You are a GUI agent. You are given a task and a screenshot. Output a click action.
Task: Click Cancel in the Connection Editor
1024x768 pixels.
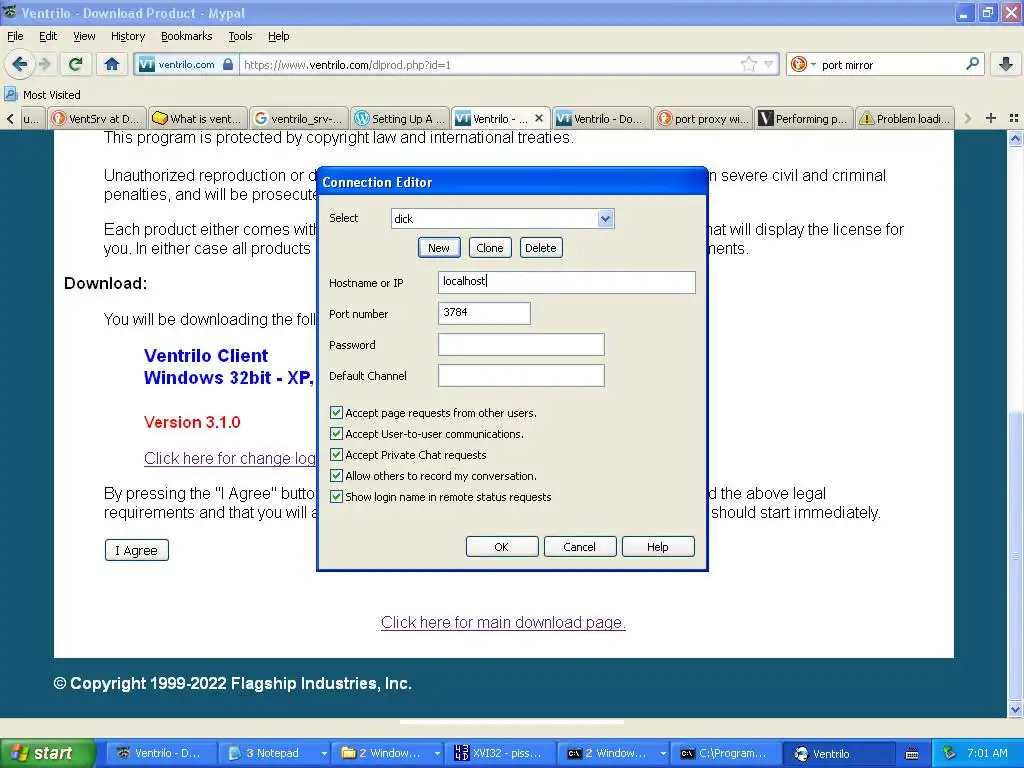pos(579,547)
